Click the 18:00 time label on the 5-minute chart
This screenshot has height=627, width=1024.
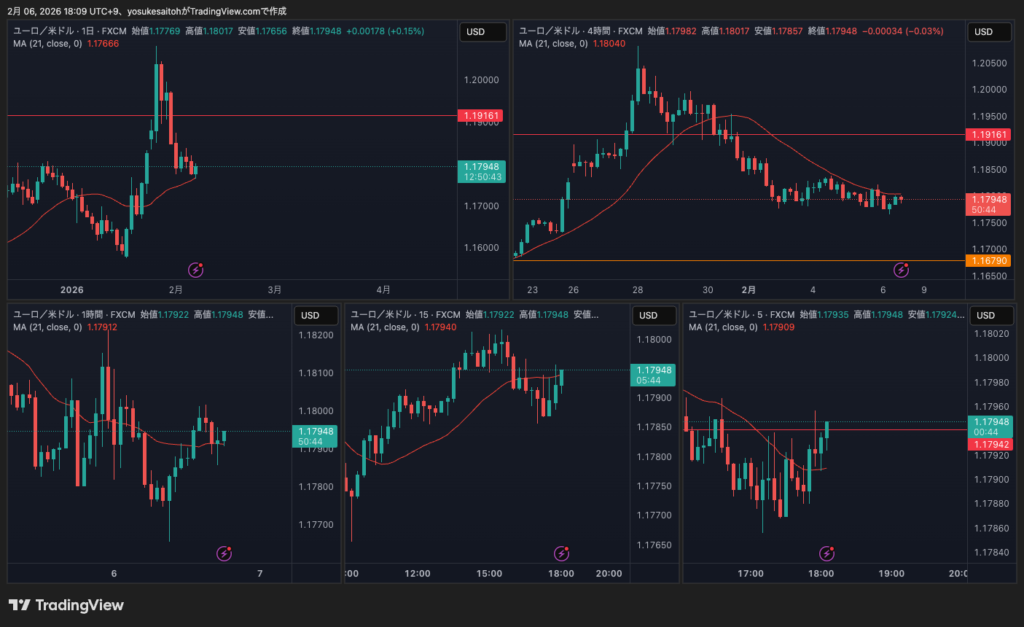coord(821,574)
